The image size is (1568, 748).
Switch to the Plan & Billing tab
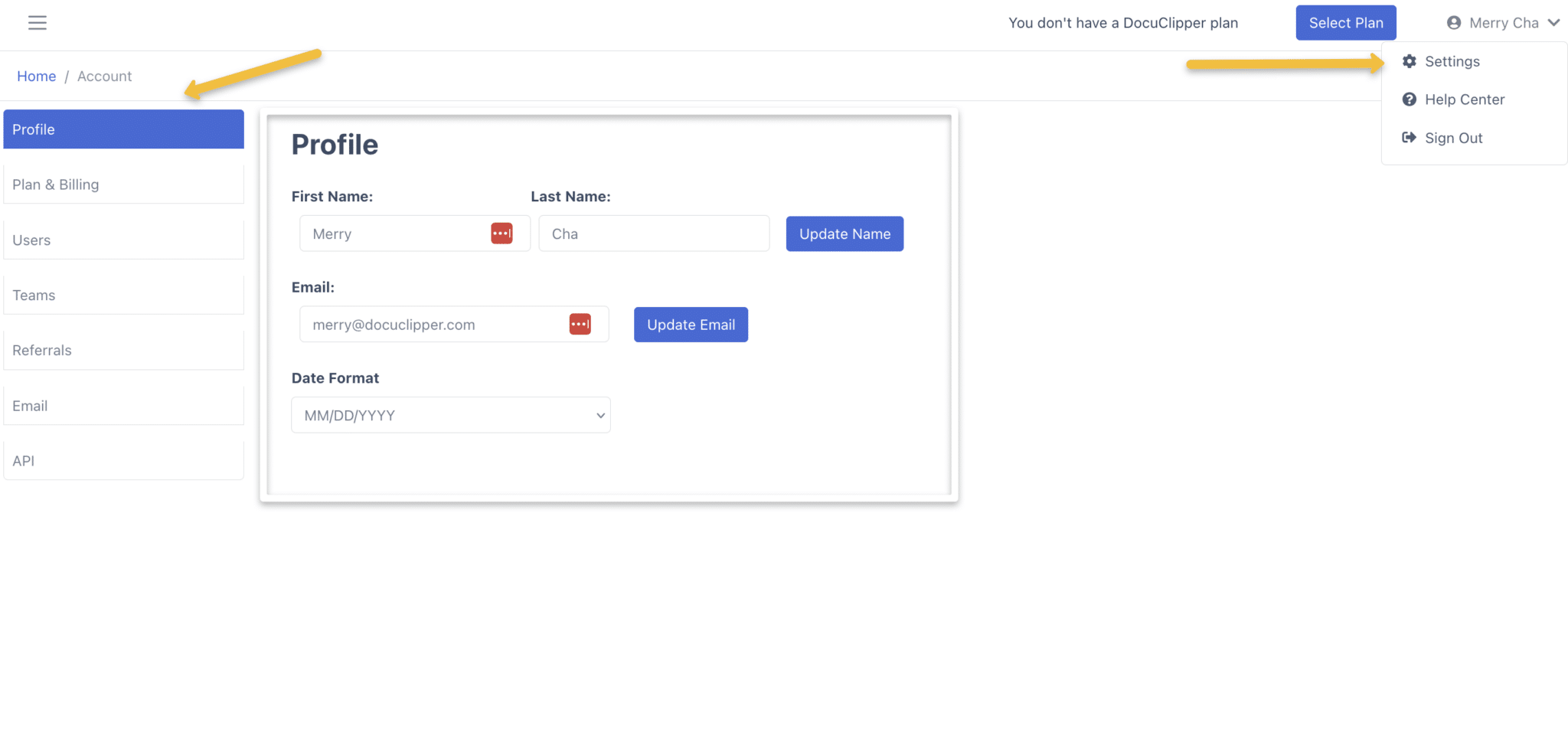(x=55, y=184)
